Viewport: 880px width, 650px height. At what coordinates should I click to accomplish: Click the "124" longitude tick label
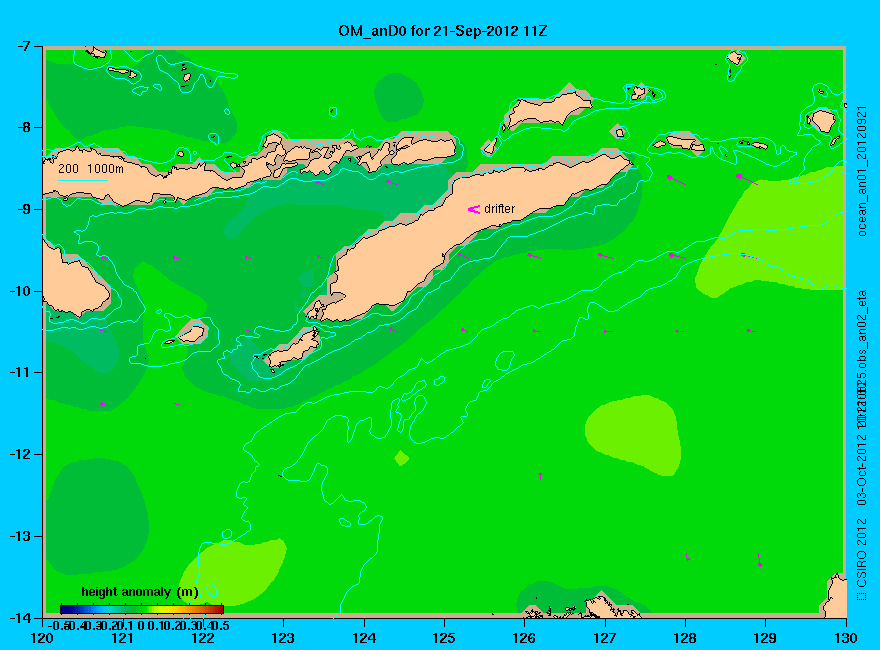[364, 638]
